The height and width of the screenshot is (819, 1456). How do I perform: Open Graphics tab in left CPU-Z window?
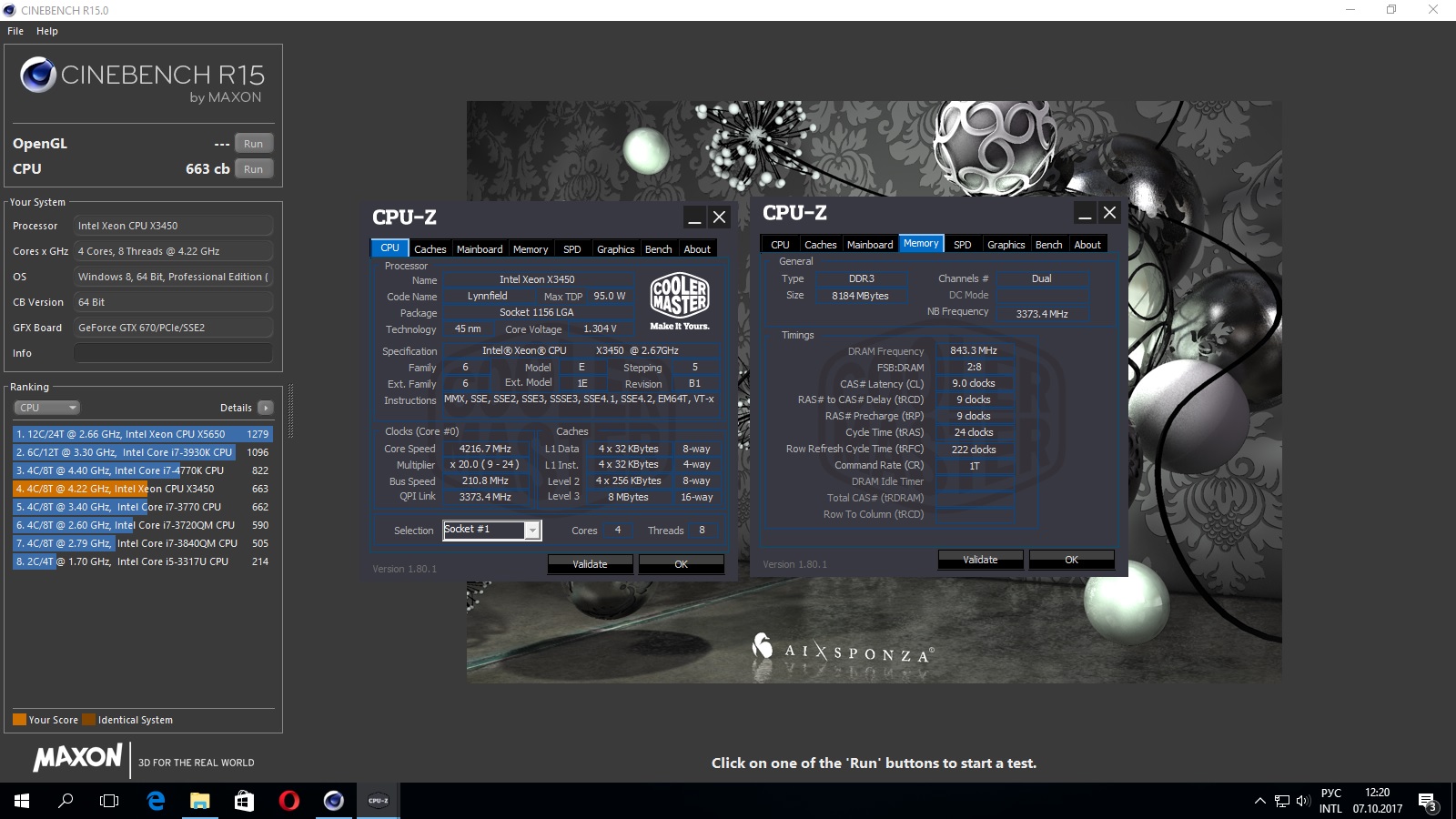click(x=616, y=249)
